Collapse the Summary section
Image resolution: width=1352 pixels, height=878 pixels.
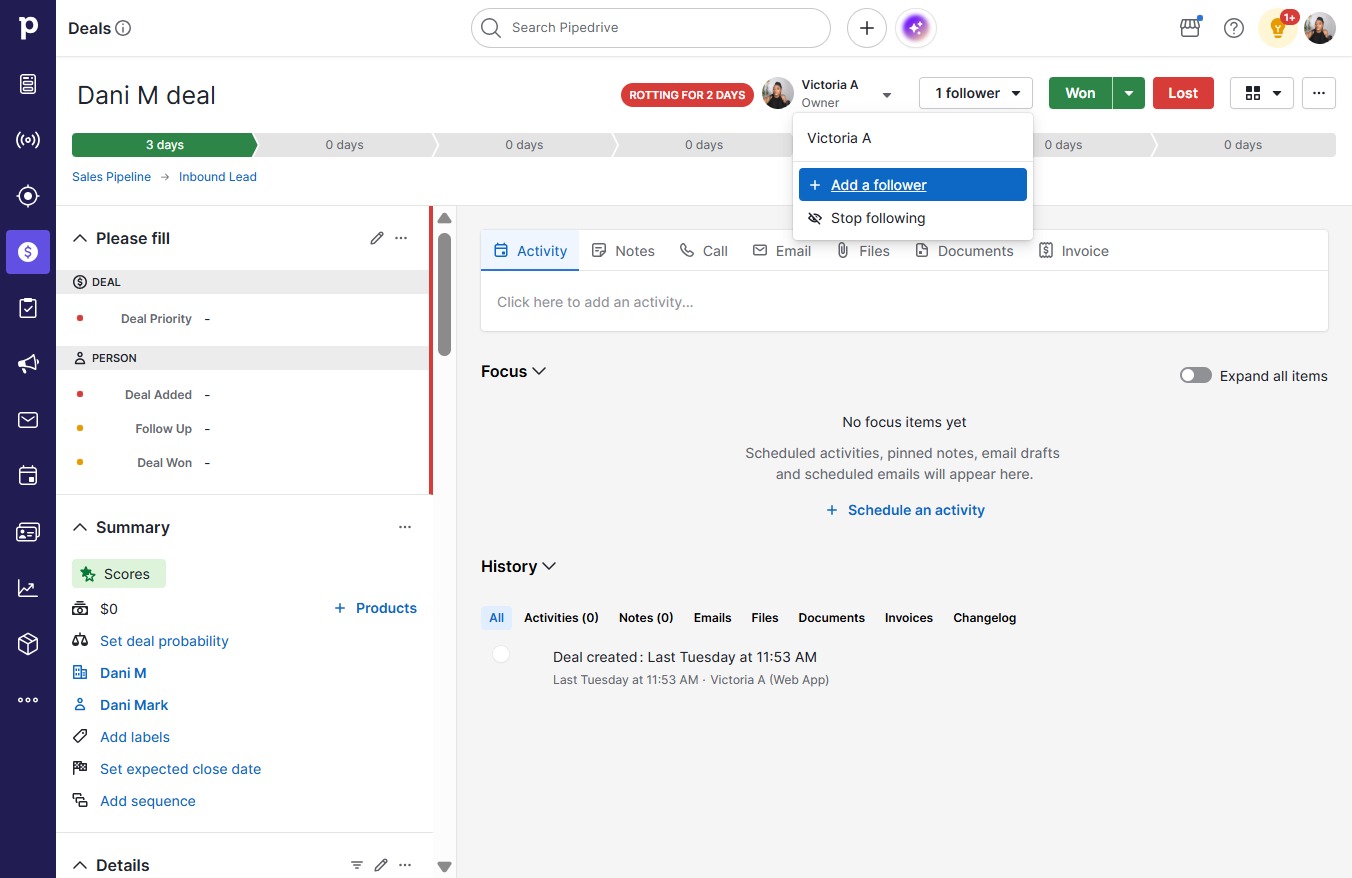click(x=80, y=527)
